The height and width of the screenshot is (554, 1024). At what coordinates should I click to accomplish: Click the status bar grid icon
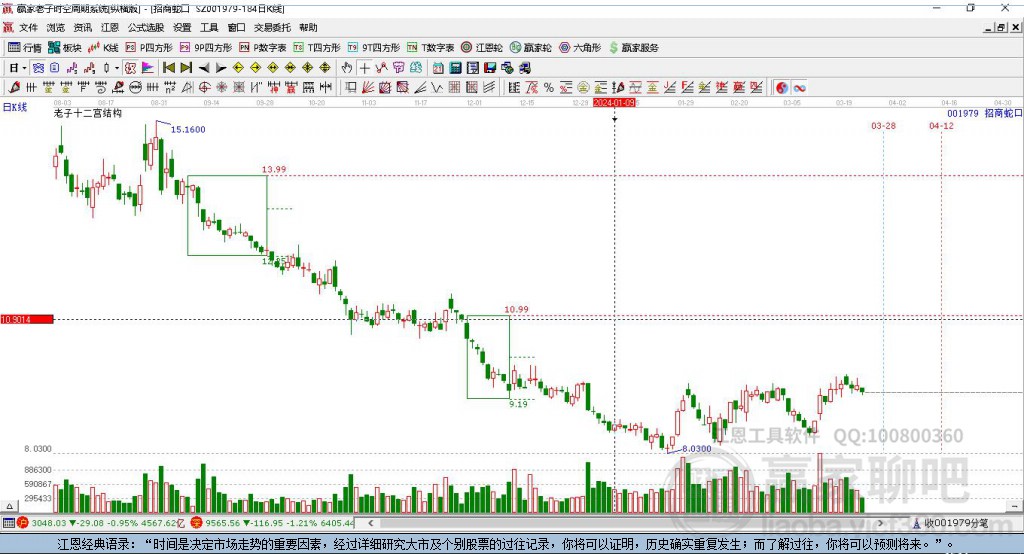click(x=8, y=523)
